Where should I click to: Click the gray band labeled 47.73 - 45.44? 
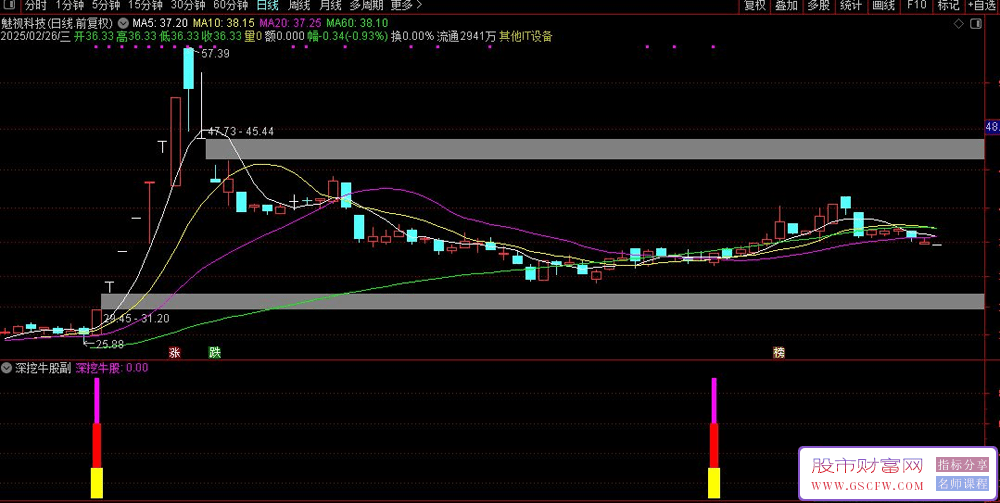click(596, 149)
